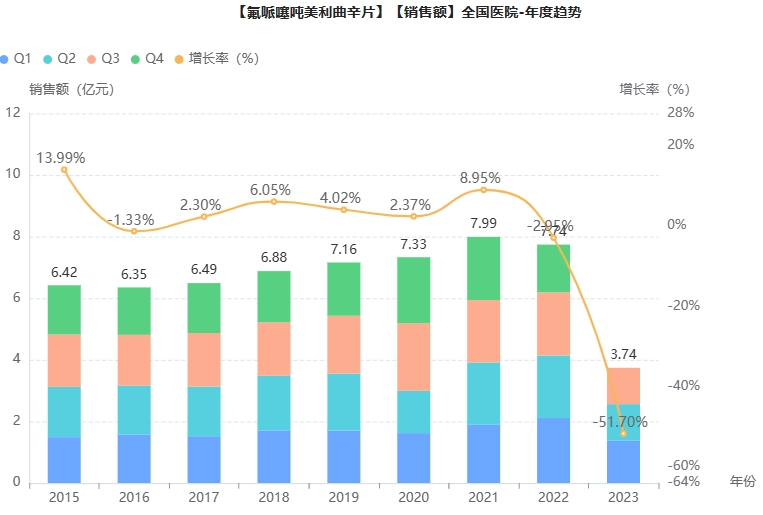Image resolution: width=763 pixels, height=515 pixels.
Task: Click the 12 left axis tick label
Action: (x=13, y=112)
